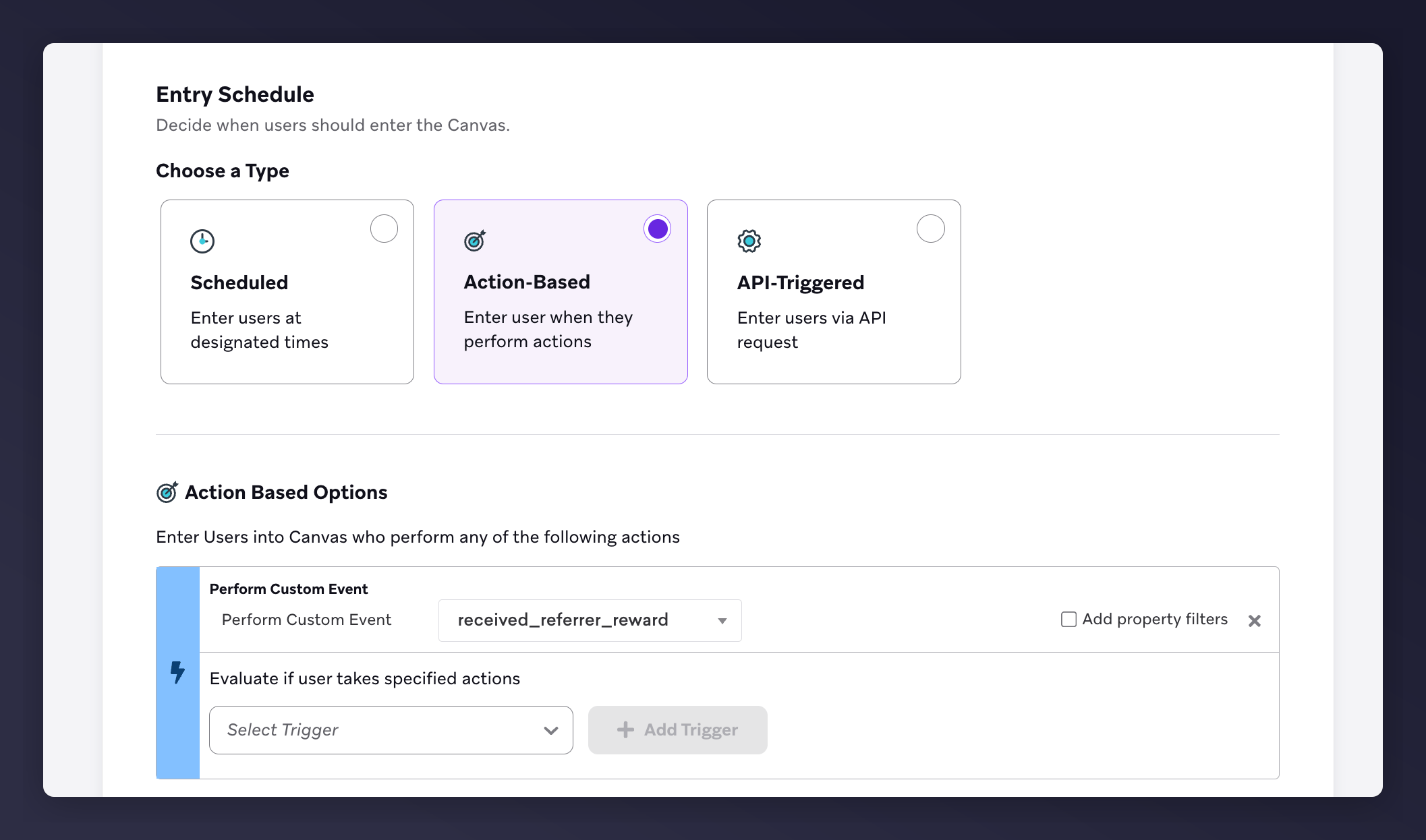Click the gear icon on API-Triggered card

coord(749,241)
